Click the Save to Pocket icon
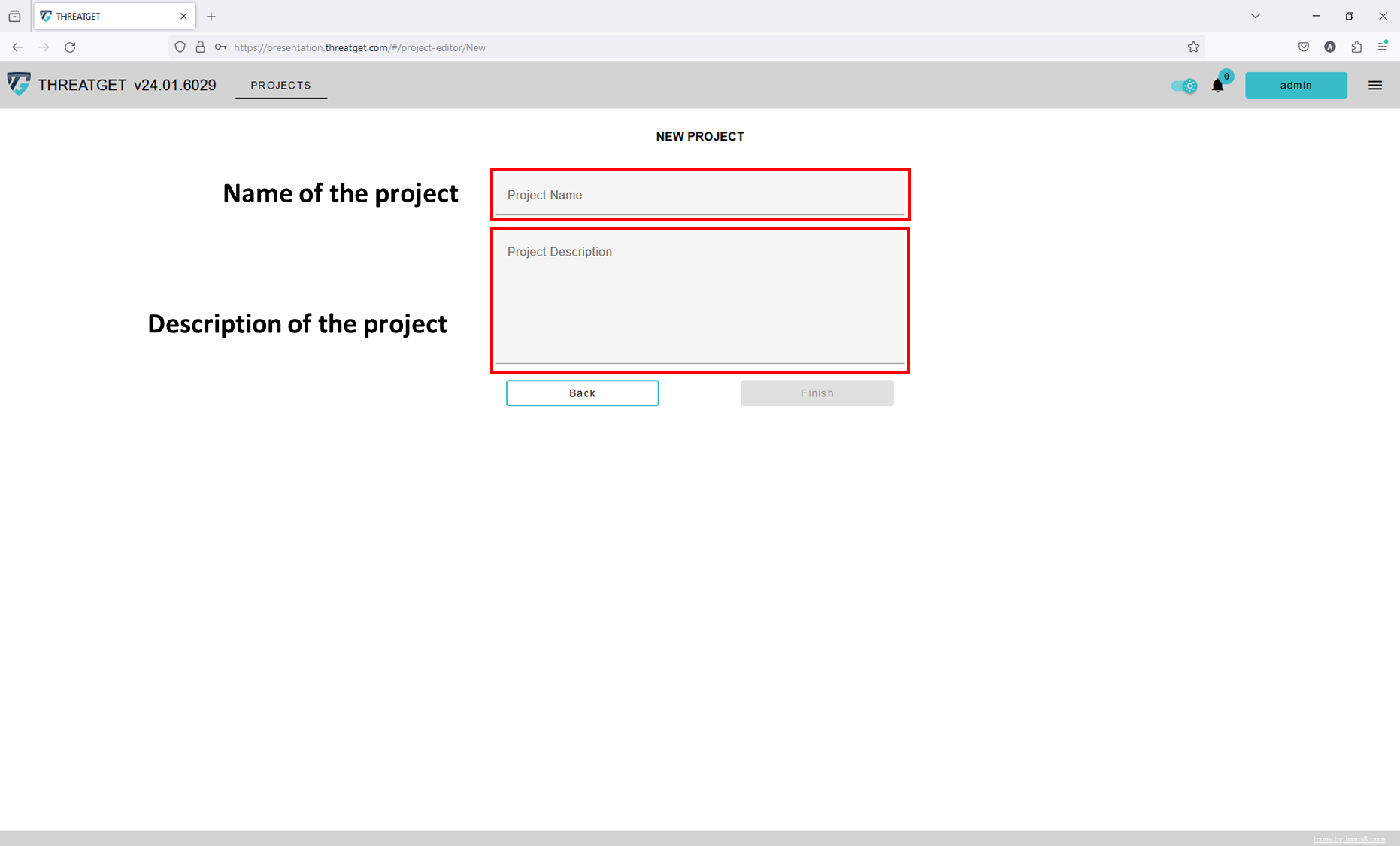 tap(1304, 47)
